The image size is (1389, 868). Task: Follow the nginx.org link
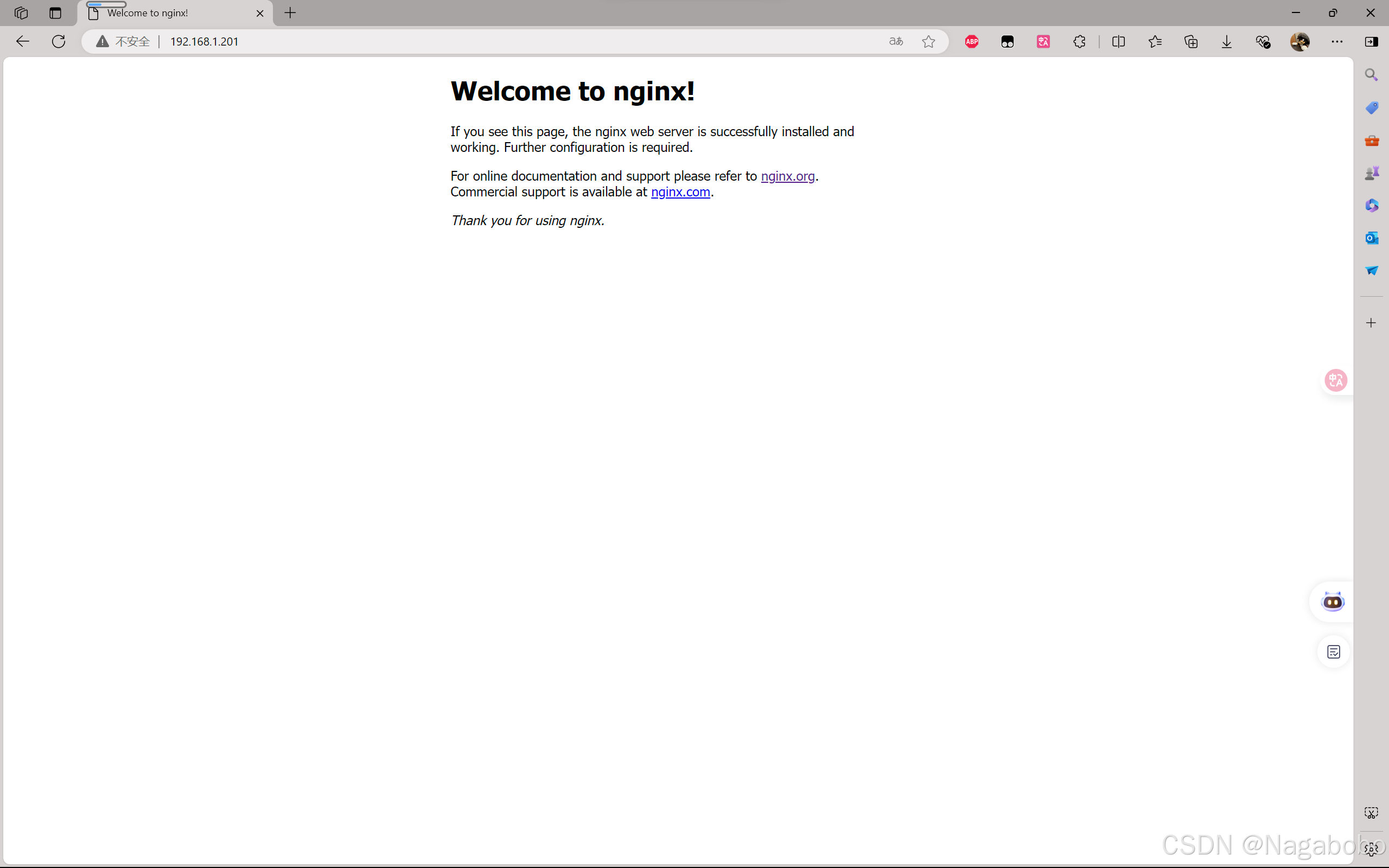click(788, 176)
